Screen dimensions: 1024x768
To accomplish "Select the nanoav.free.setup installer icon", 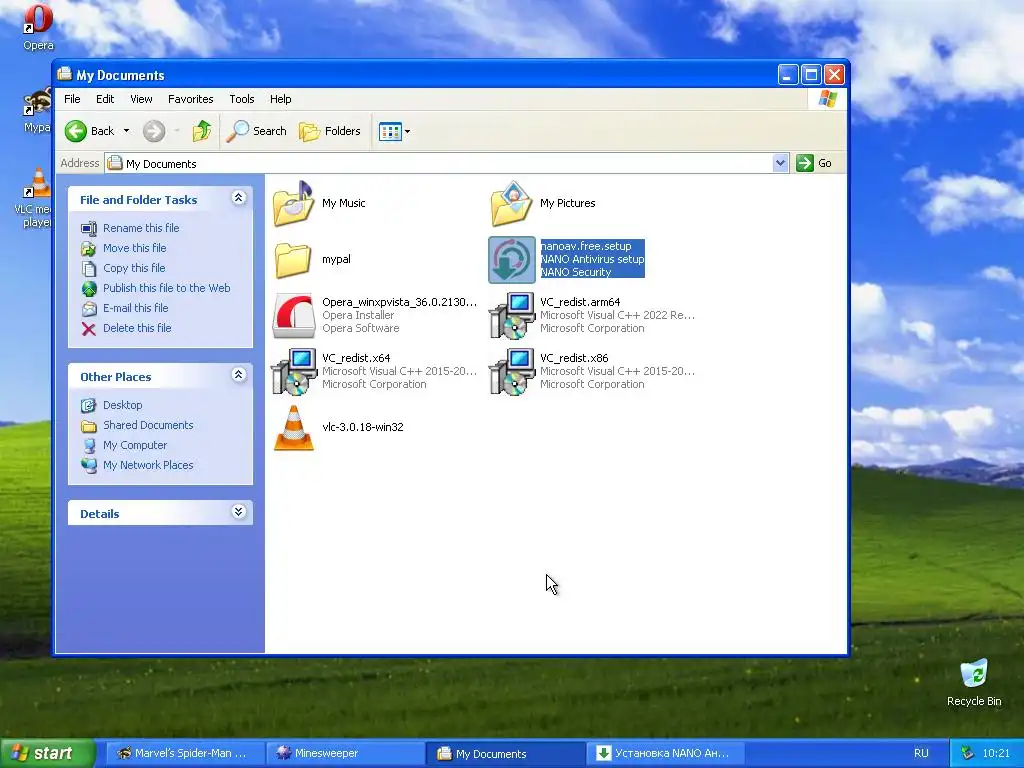I will [x=512, y=260].
